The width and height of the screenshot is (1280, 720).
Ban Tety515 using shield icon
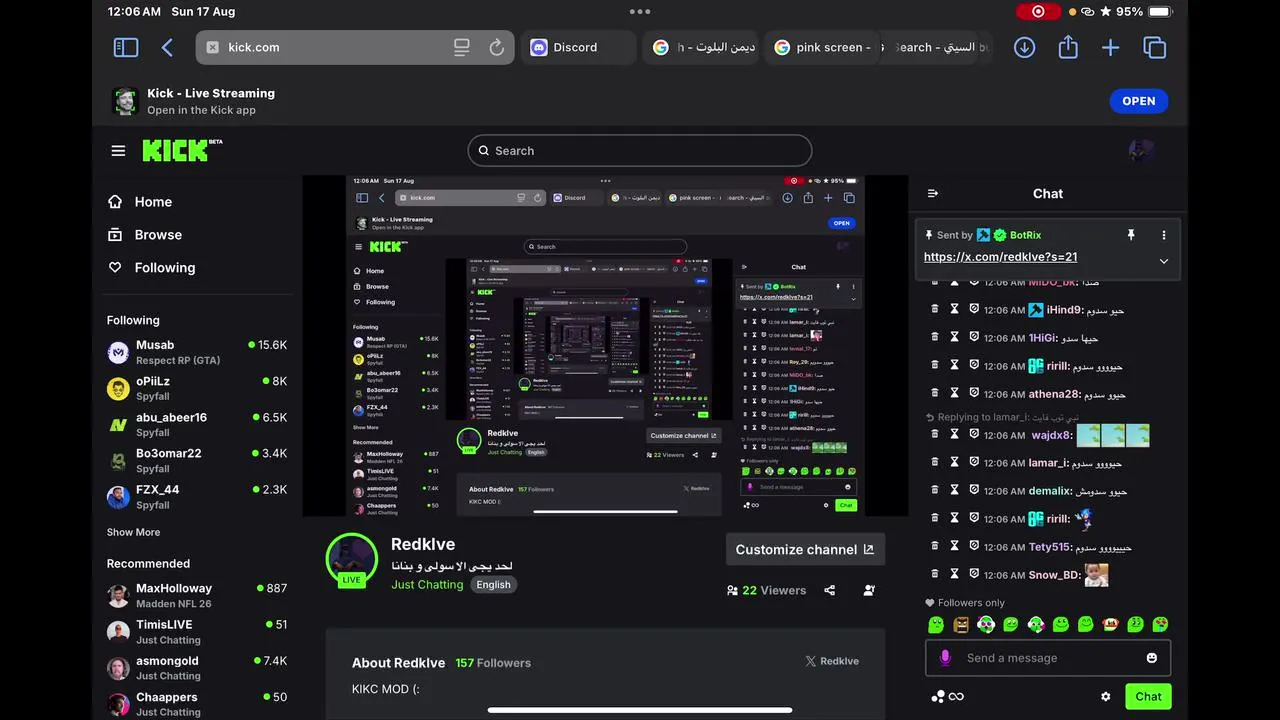(x=973, y=547)
